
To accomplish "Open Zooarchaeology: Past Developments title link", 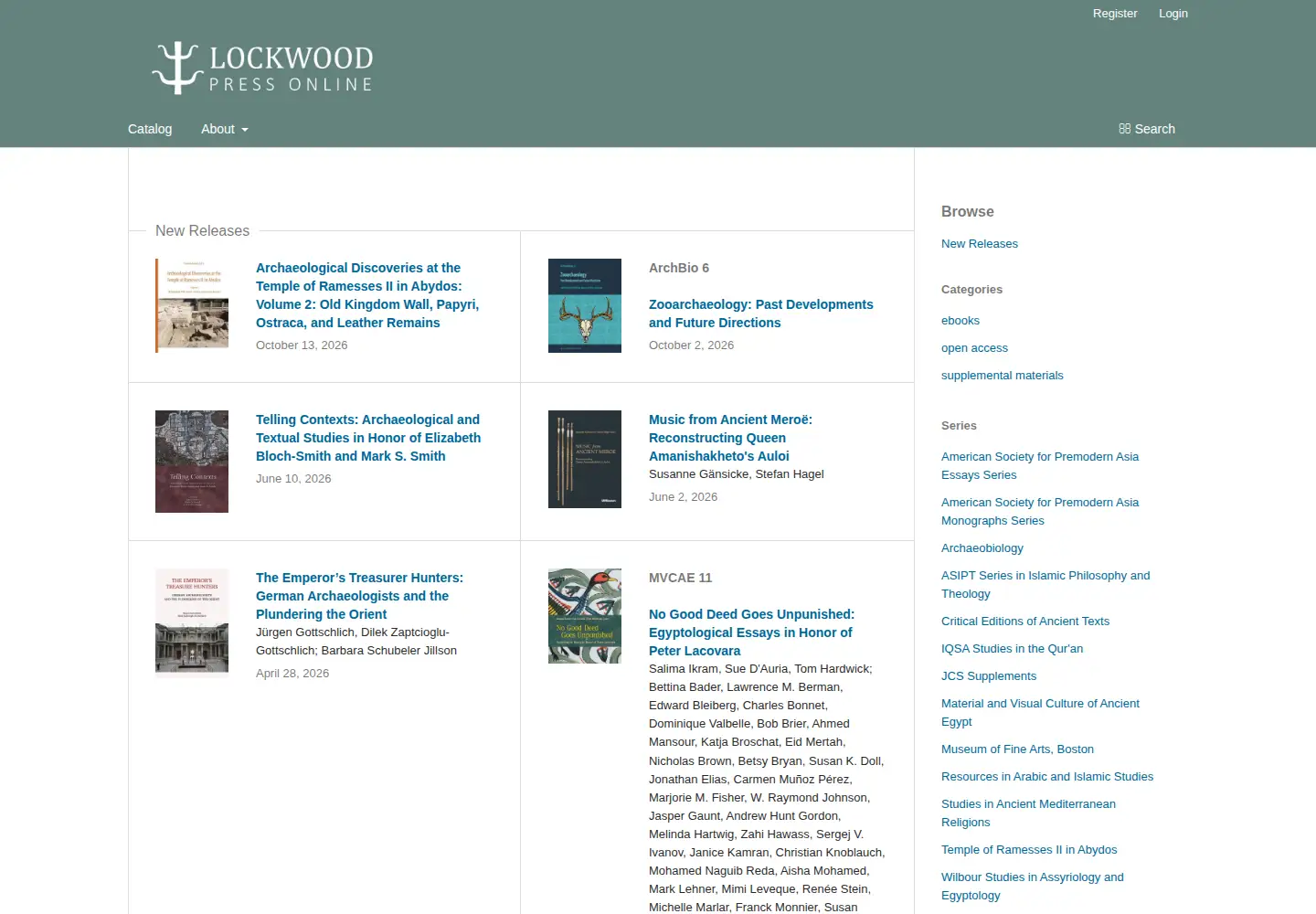I will pyautogui.click(x=761, y=314).
